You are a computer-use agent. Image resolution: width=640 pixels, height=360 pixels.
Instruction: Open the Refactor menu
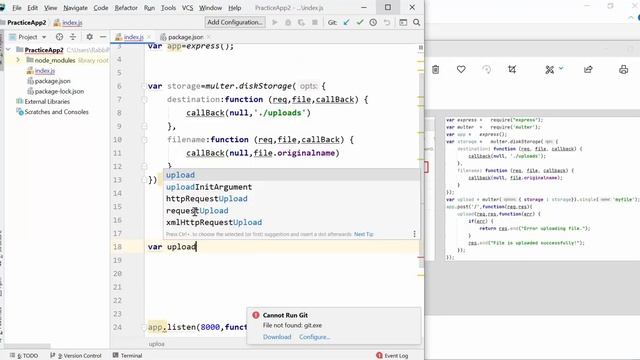126,8
